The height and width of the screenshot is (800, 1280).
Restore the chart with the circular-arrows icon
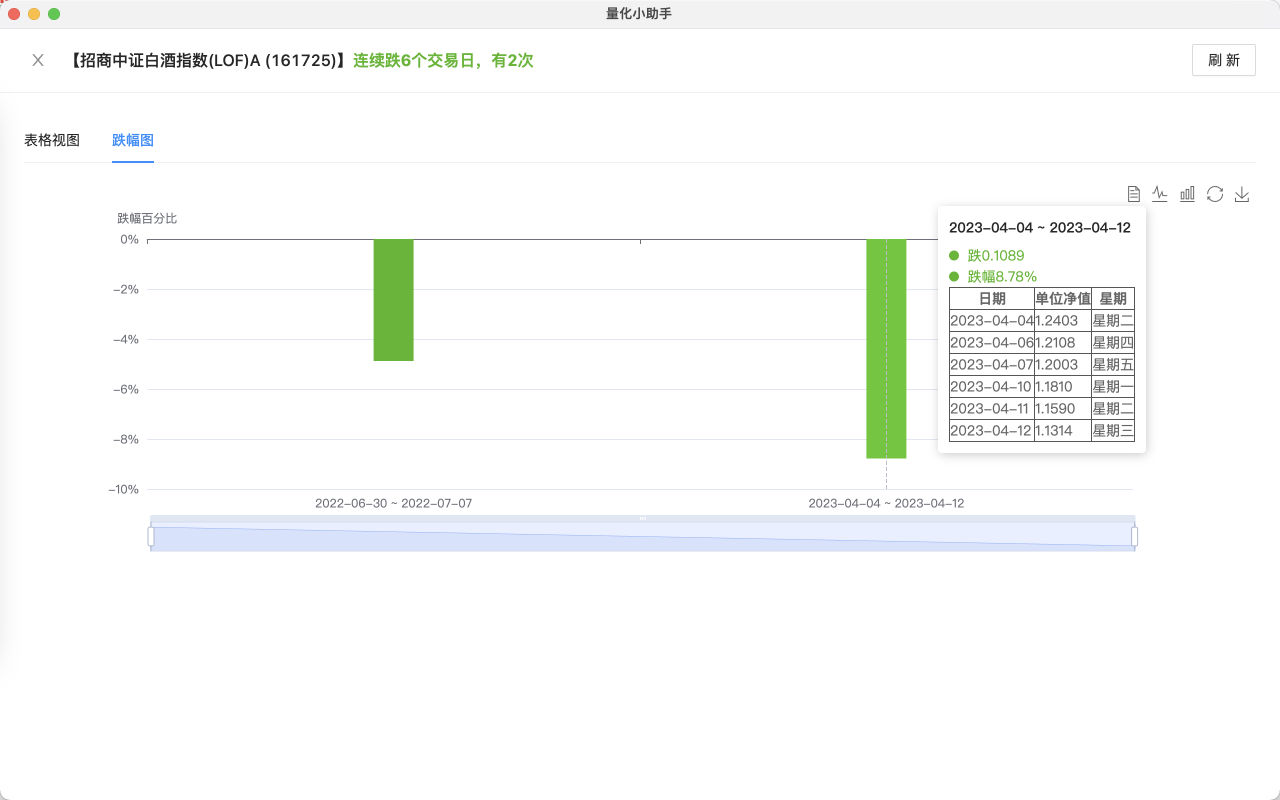pos(1215,194)
